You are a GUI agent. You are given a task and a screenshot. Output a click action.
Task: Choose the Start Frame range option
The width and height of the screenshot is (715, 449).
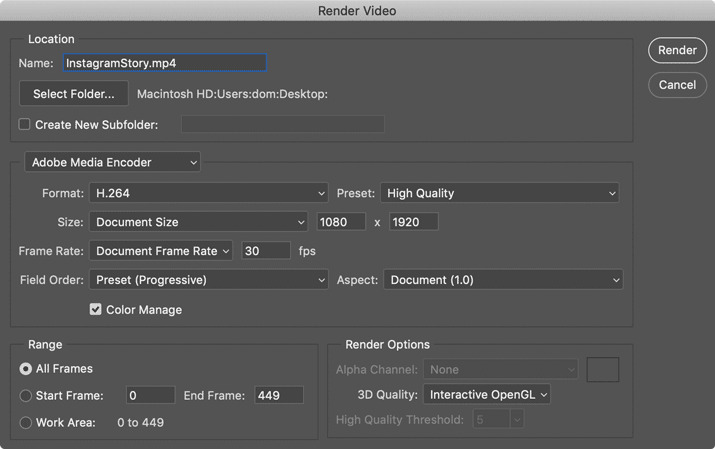tap(26, 396)
